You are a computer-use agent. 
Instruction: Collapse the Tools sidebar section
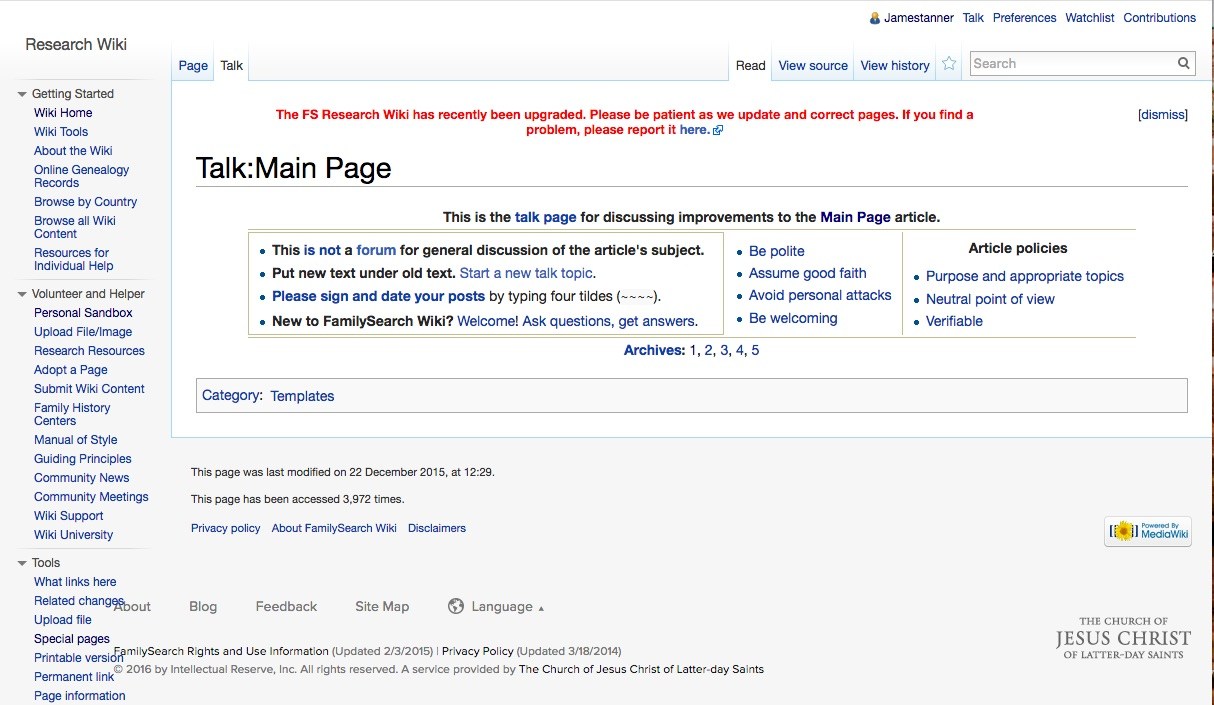(x=22, y=563)
